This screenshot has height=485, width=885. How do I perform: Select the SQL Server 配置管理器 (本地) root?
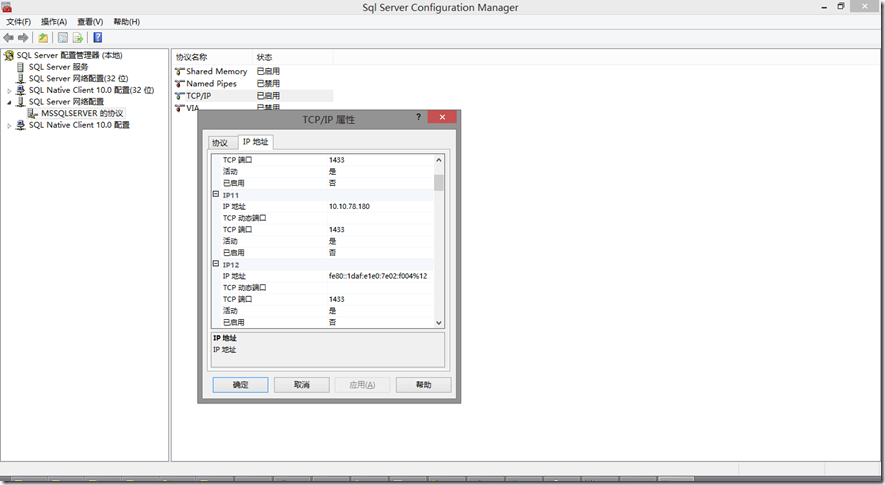point(69,55)
